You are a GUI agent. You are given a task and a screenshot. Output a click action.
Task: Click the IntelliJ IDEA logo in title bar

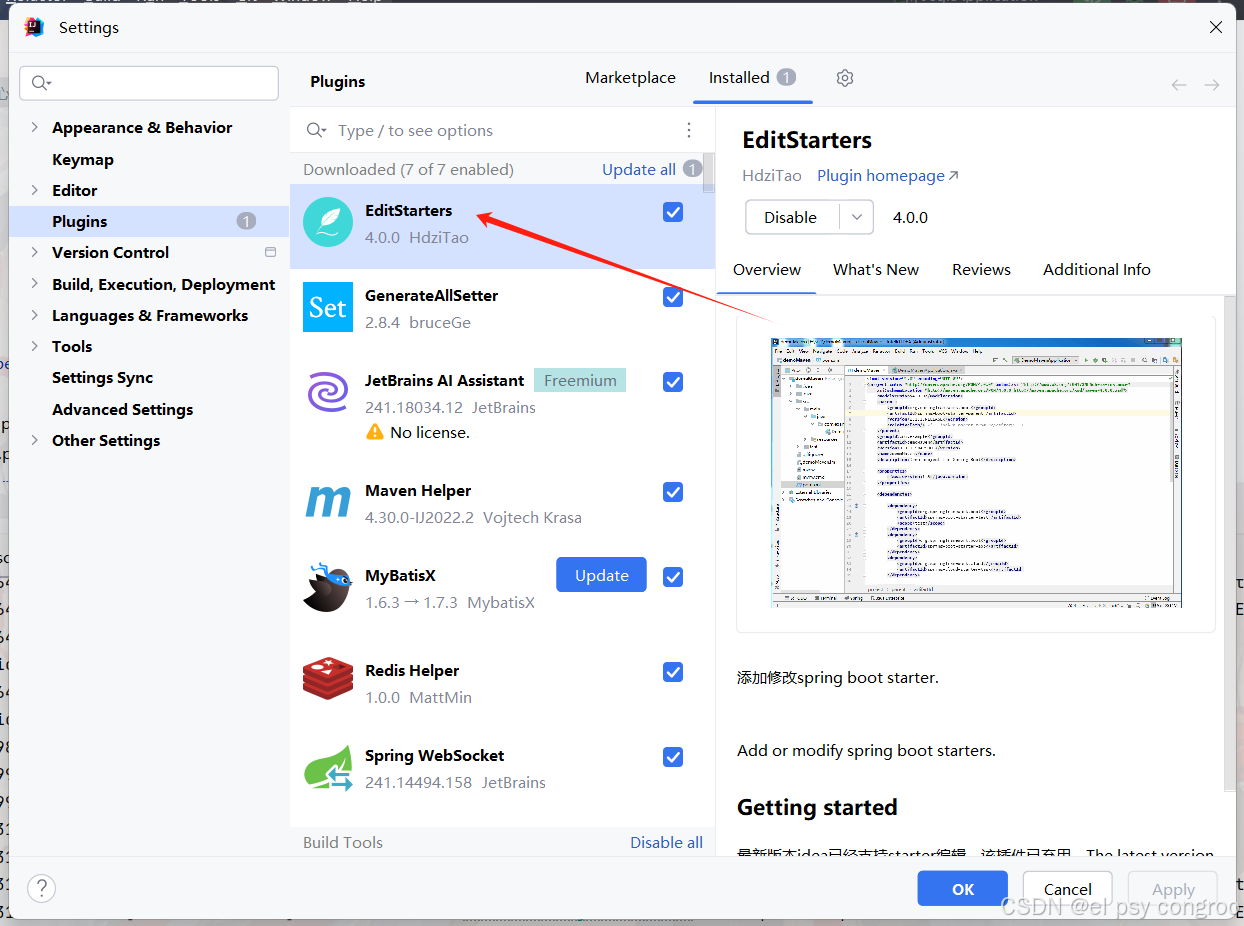click(x=34, y=27)
